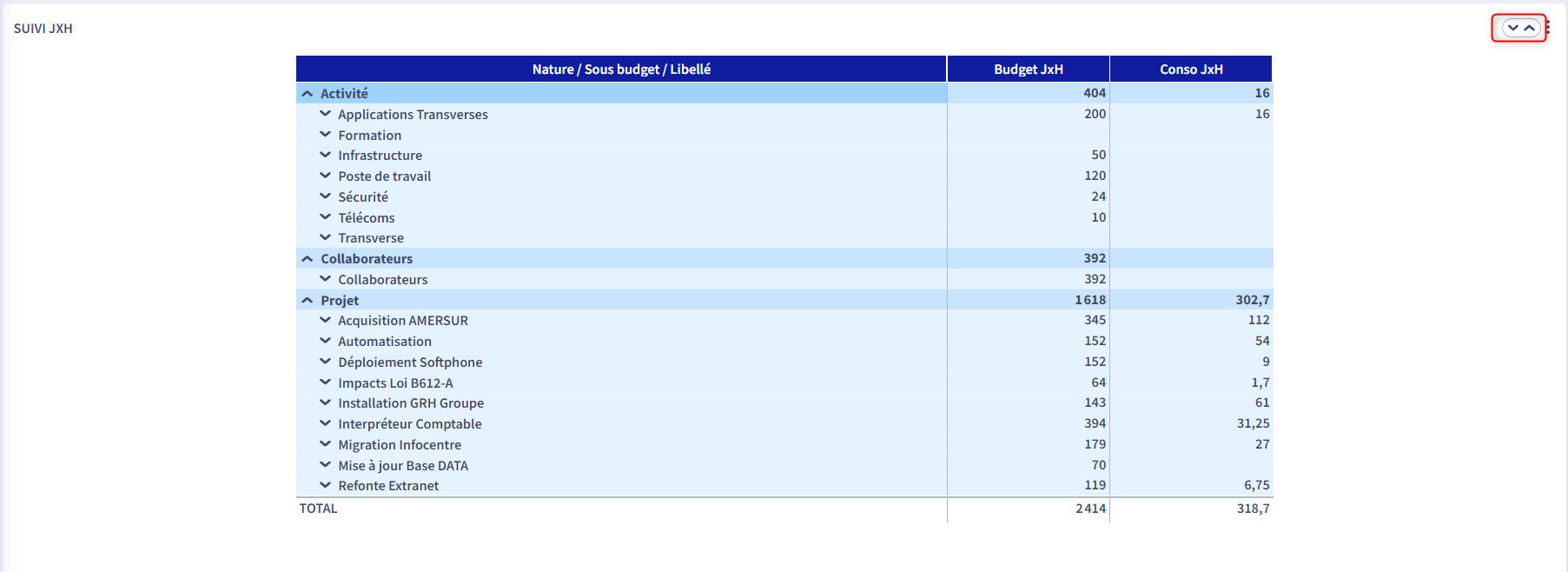Image resolution: width=1568 pixels, height=572 pixels.
Task: Expand the Transverse row chevron
Action: (325, 237)
